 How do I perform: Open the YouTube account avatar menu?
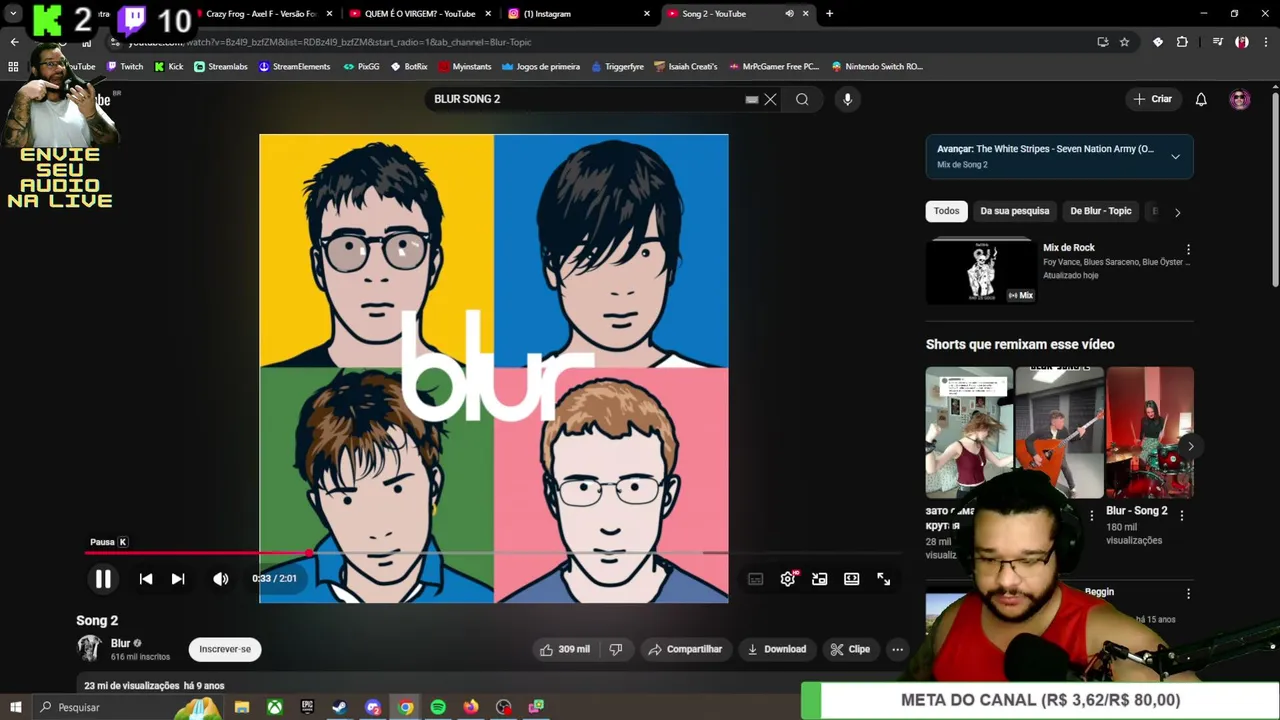1240,99
